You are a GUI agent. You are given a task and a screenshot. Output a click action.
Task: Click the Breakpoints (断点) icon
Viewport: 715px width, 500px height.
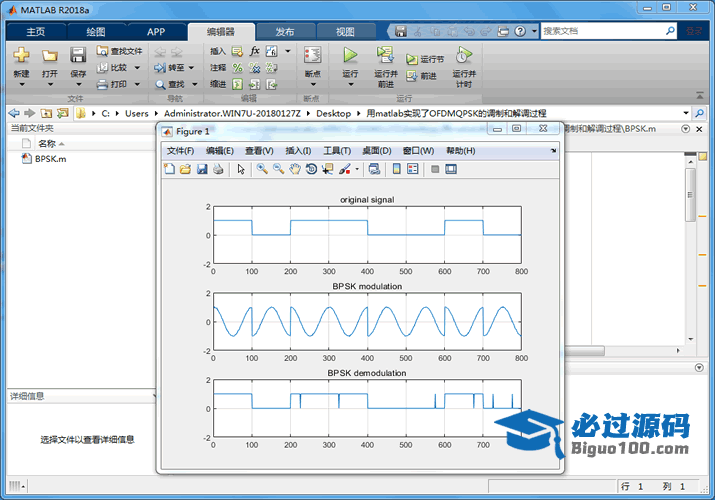click(x=312, y=55)
